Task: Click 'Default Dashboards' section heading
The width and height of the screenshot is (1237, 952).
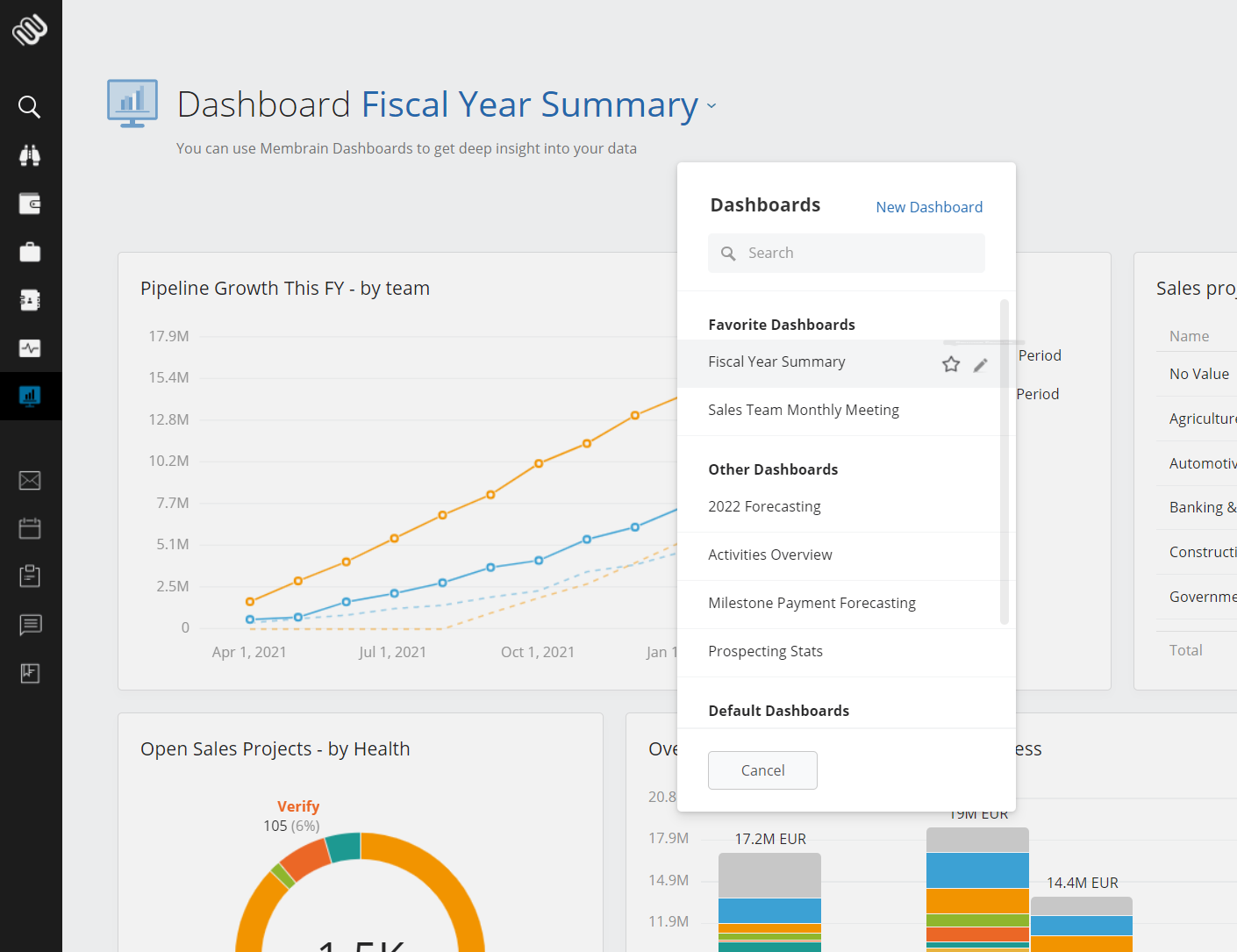Action: click(779, 711)
